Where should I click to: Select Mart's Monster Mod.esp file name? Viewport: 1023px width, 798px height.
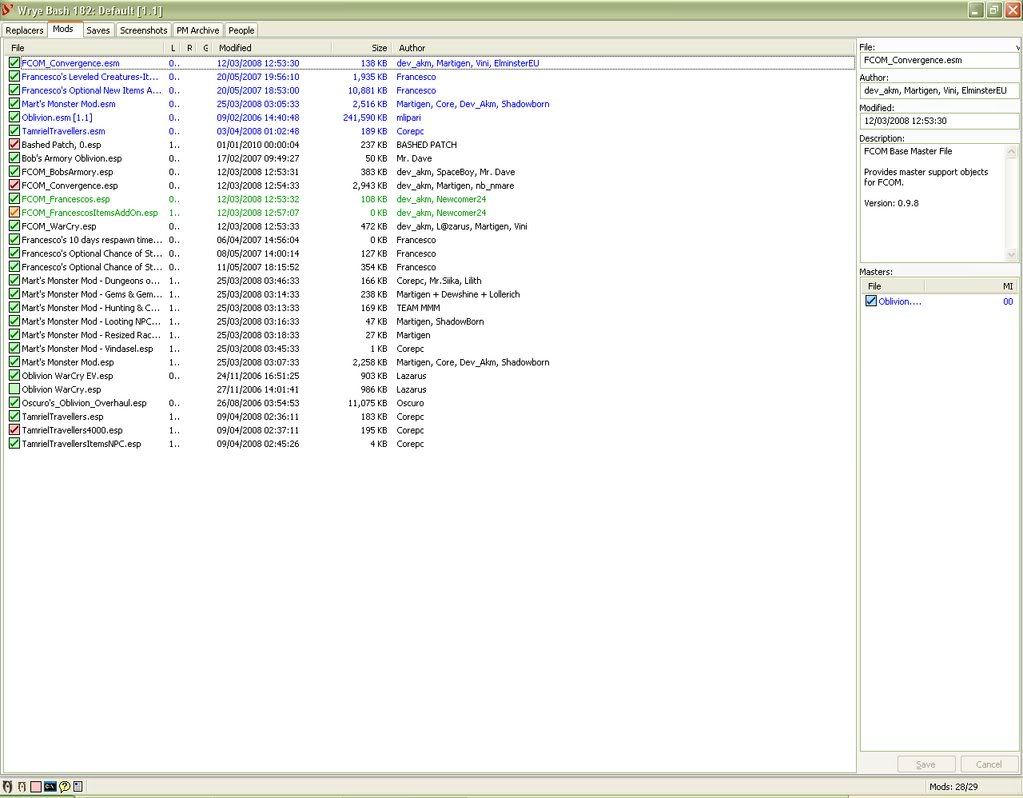pos(68,362)
